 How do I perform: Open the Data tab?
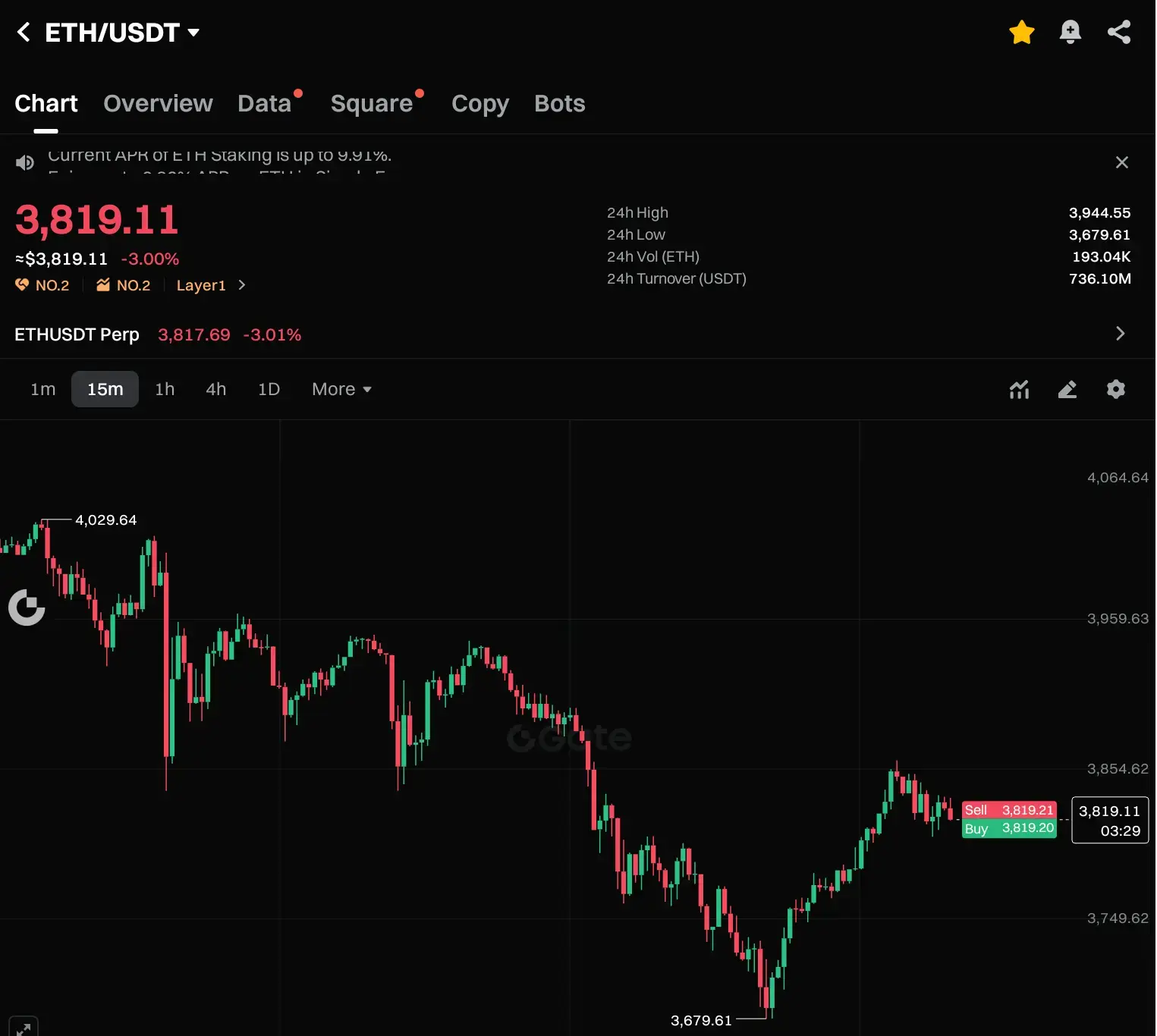264,103
